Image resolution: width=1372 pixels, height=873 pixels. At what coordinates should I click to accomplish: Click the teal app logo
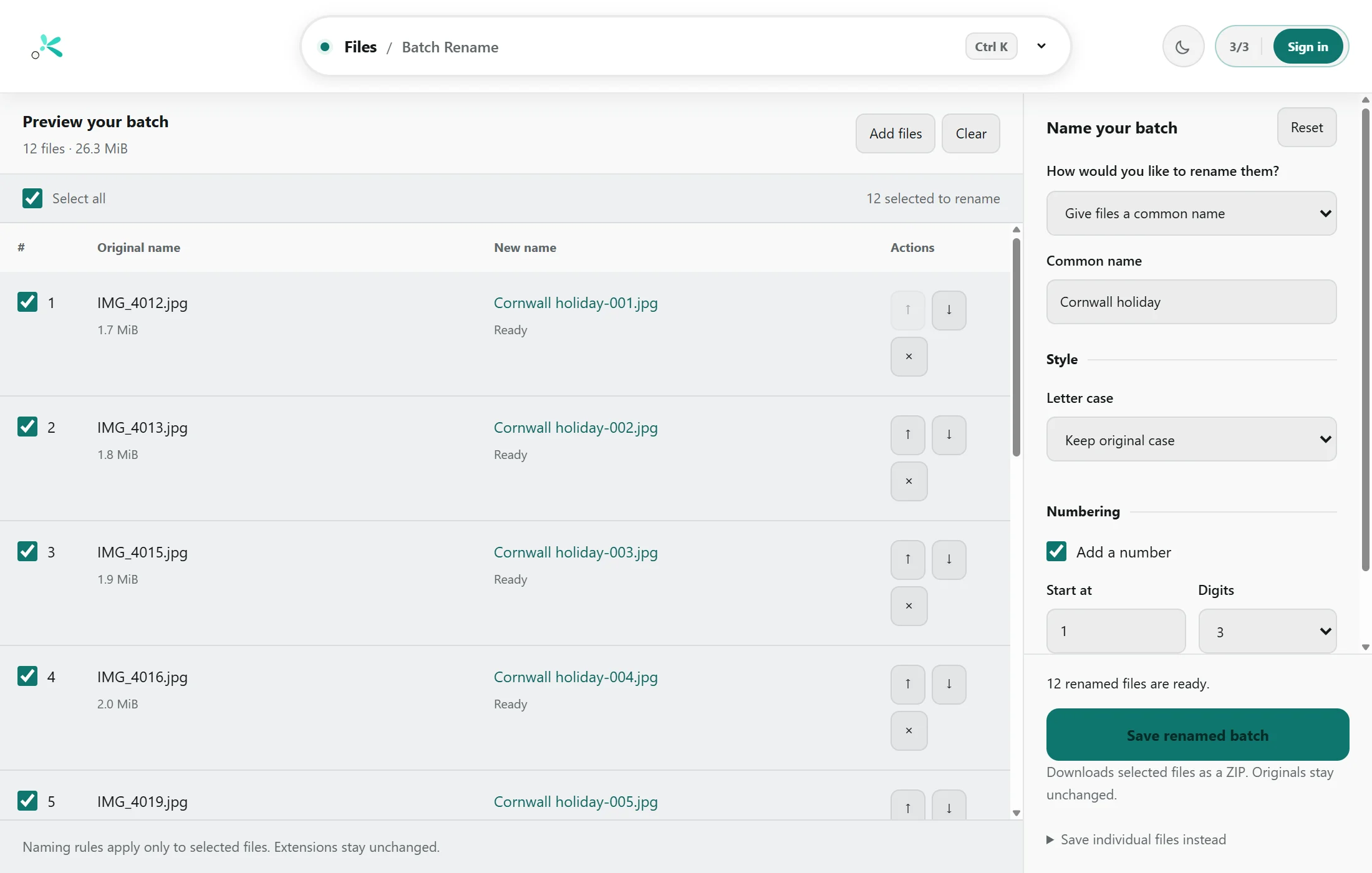(x=47, y=47)
